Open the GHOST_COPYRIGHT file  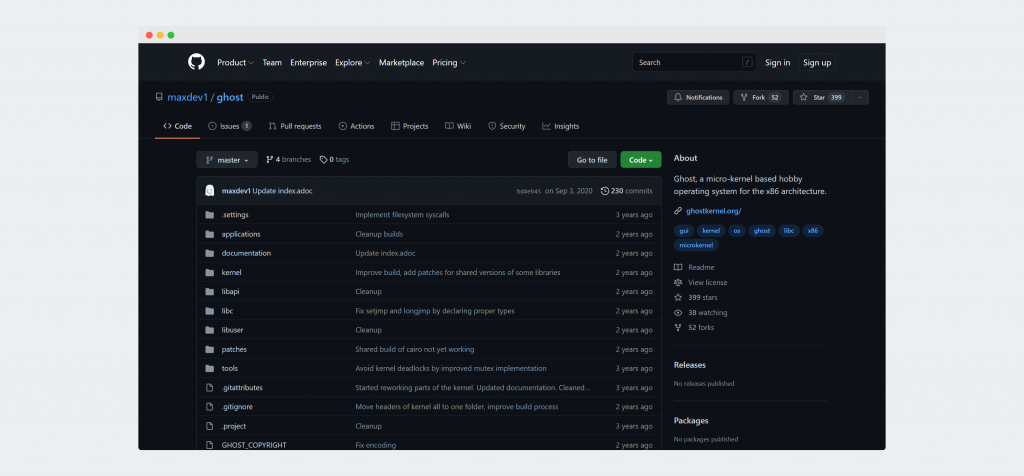coord(254,445)
